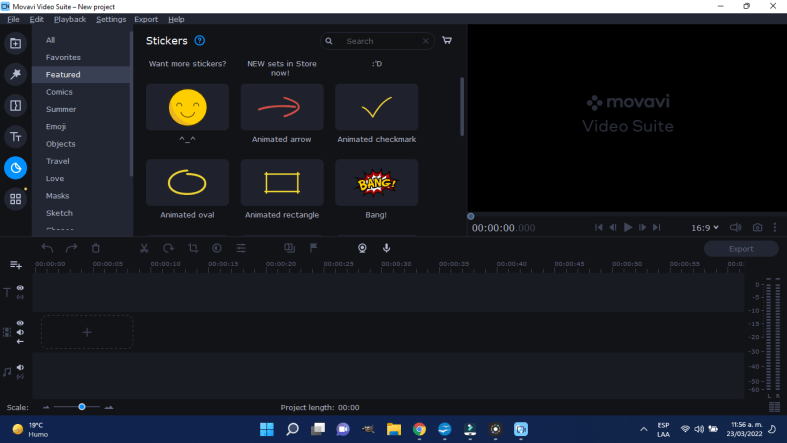Open Windows Start menu on taskbar
787x443 pixels.
[267, 429]
